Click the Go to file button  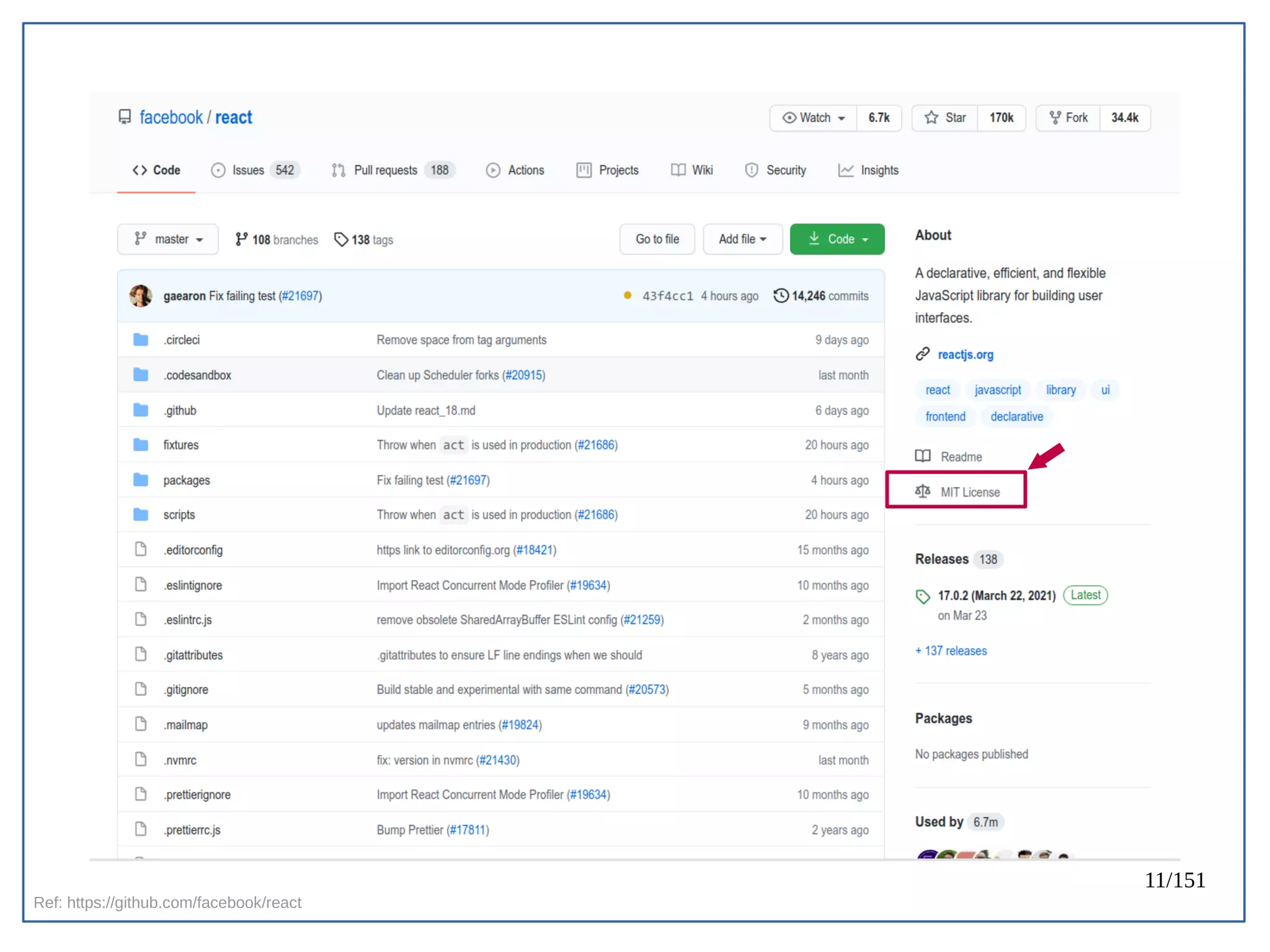coord(657,239)
